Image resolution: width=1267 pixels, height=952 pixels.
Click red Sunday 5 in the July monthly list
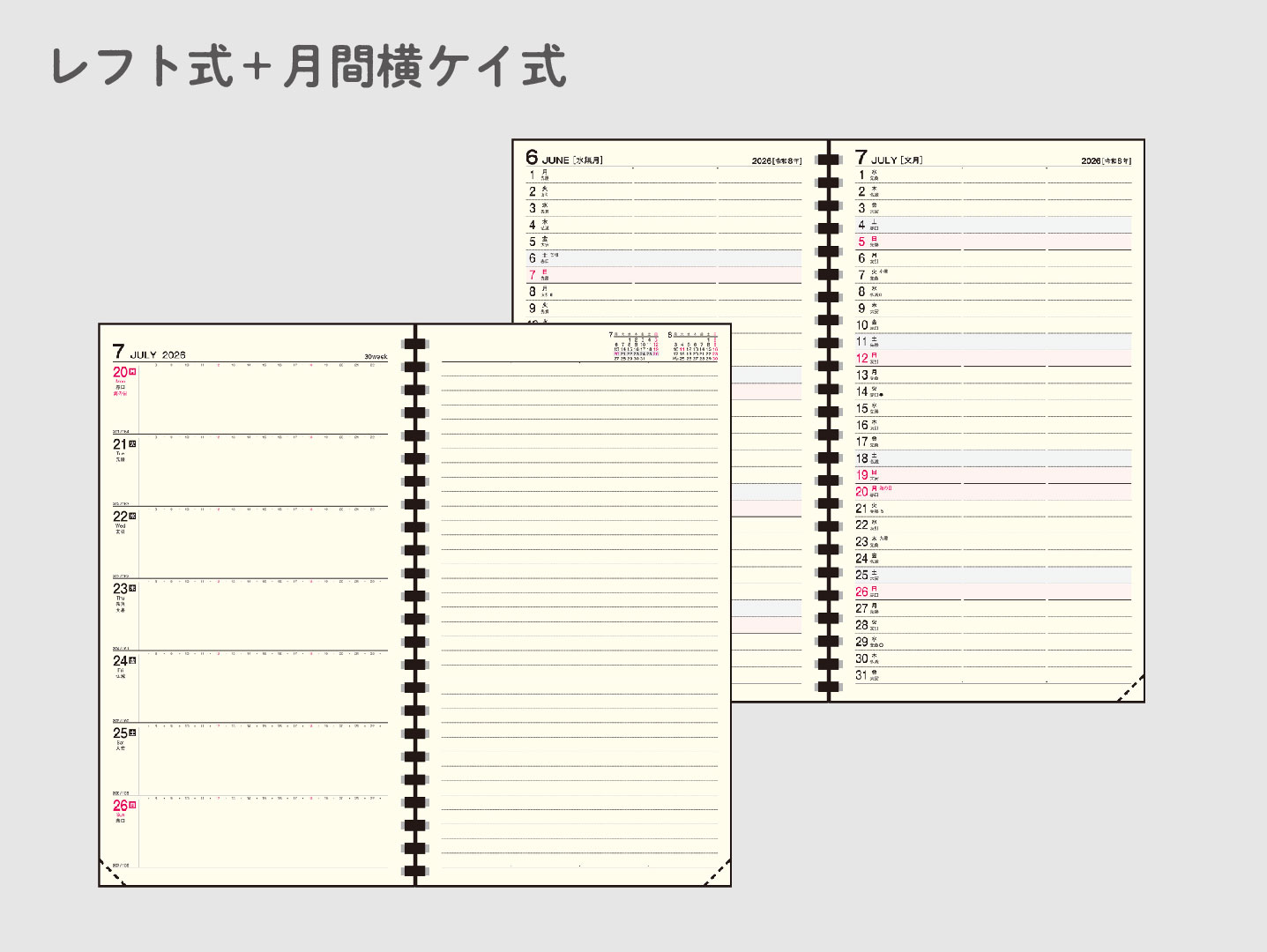[x=861, y=242]
